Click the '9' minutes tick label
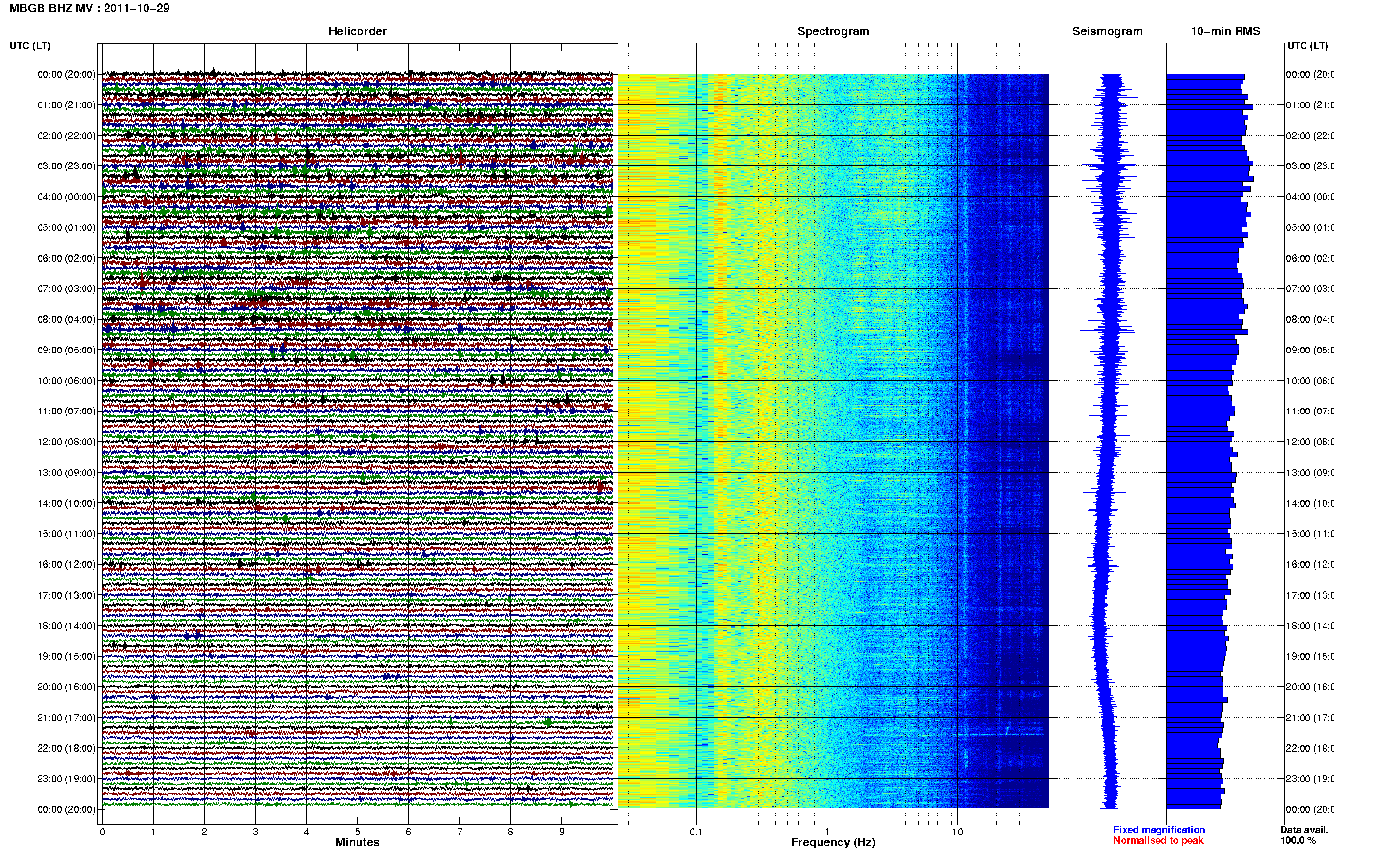 point(562,832)
